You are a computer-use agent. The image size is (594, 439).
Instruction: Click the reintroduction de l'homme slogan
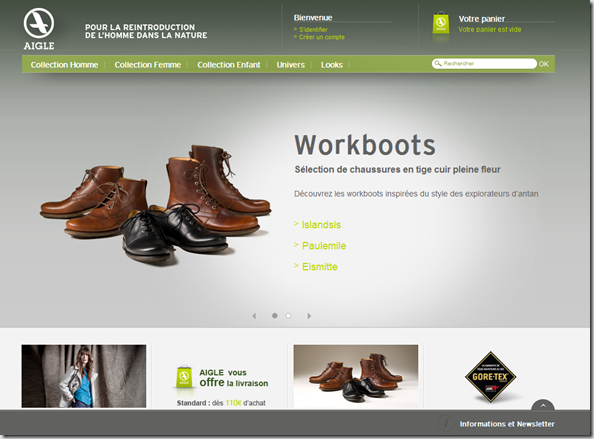(x=146, y=31)
